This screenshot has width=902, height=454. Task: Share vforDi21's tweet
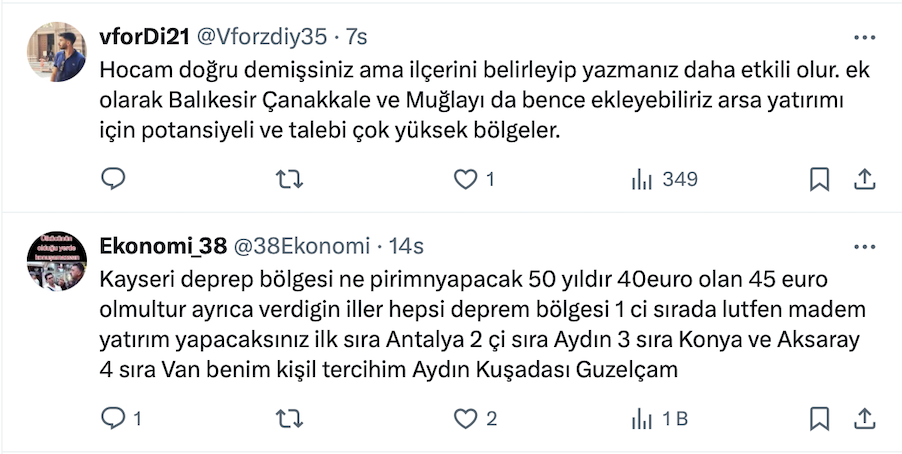(x=865, y=179)
